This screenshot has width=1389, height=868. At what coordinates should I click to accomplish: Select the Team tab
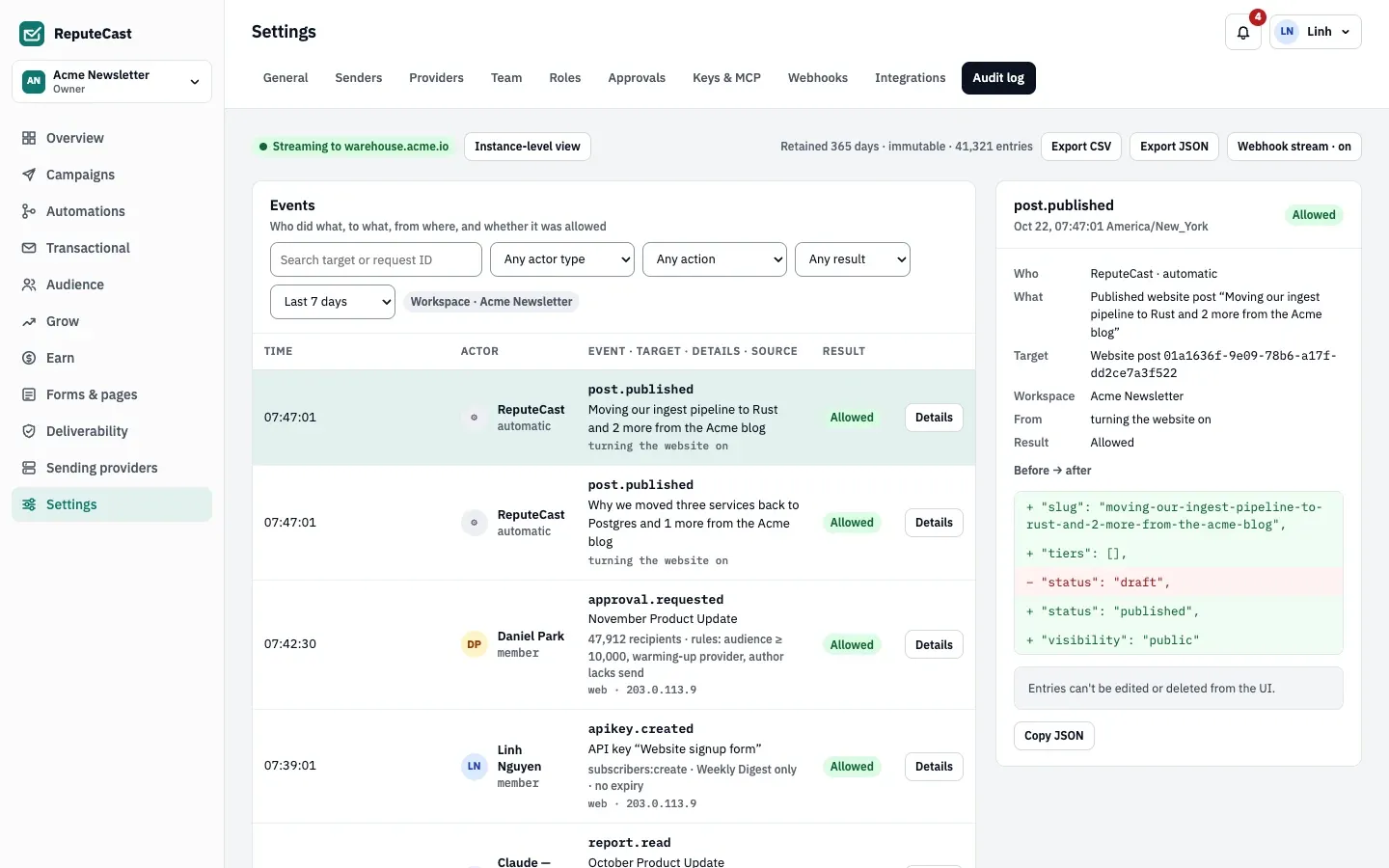(506, 78)
